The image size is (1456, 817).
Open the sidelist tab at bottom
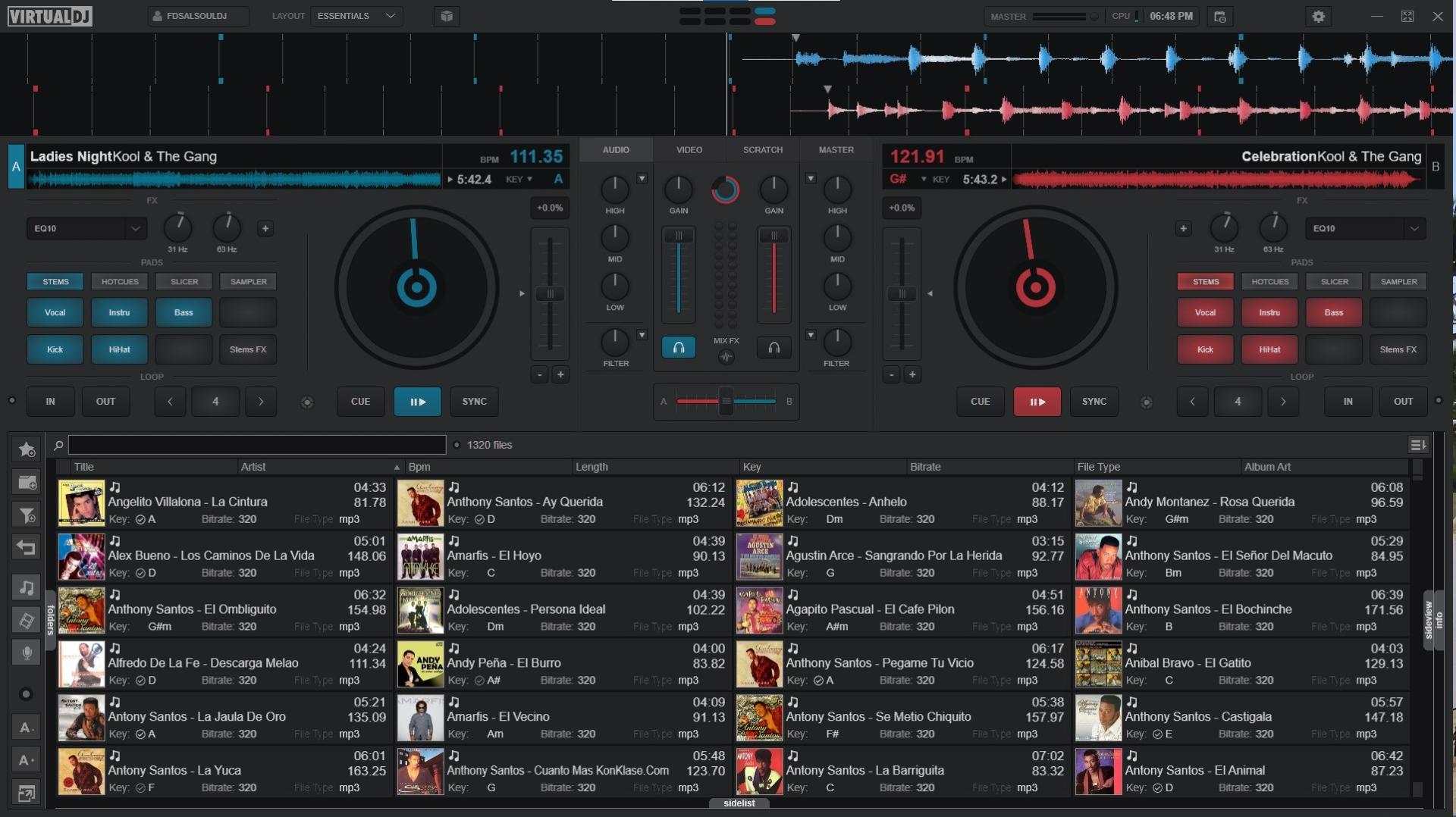point(739,803)
